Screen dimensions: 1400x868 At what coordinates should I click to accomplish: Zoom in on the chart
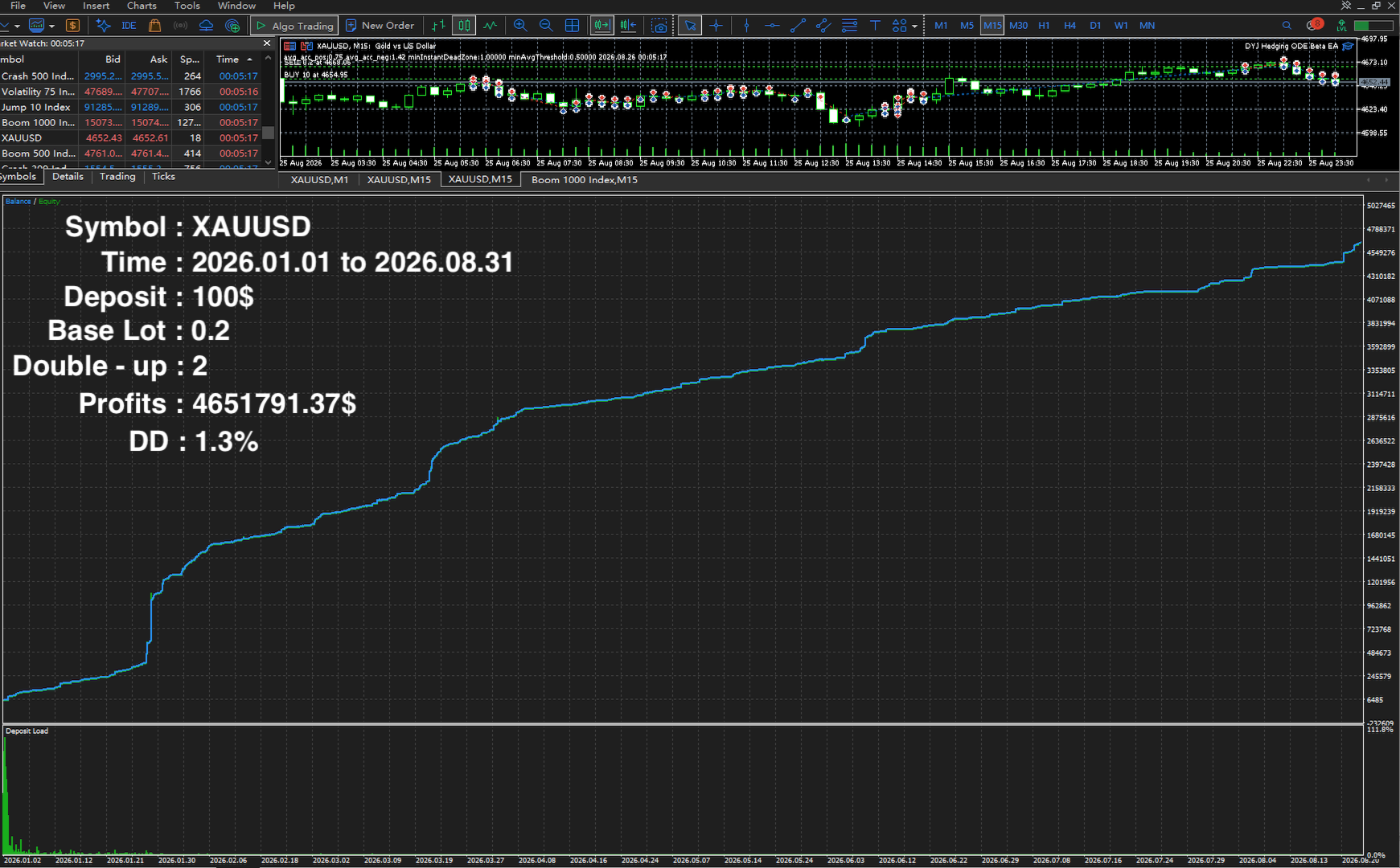(x=520, y=26)
